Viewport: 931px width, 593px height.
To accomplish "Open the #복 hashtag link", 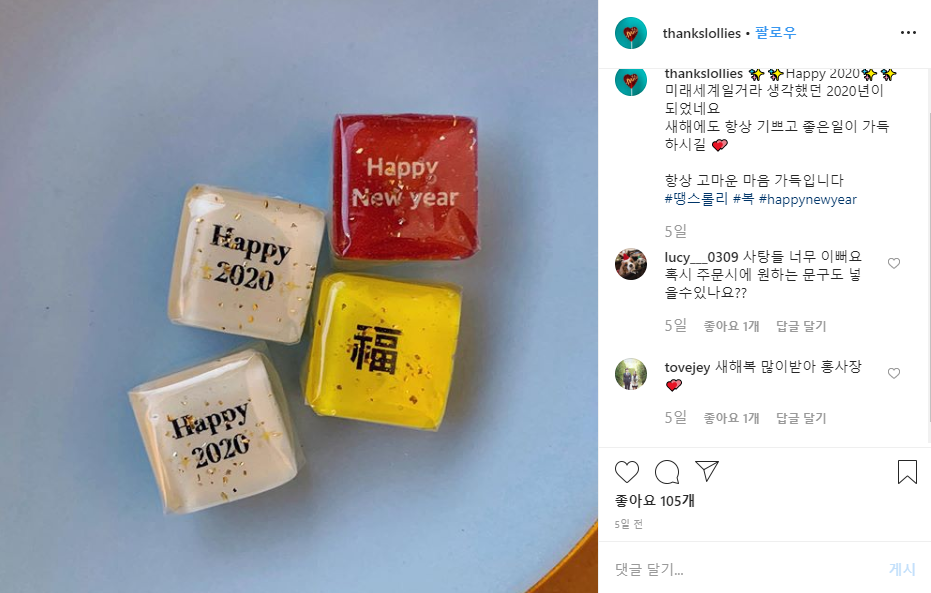I will point(743,199).
